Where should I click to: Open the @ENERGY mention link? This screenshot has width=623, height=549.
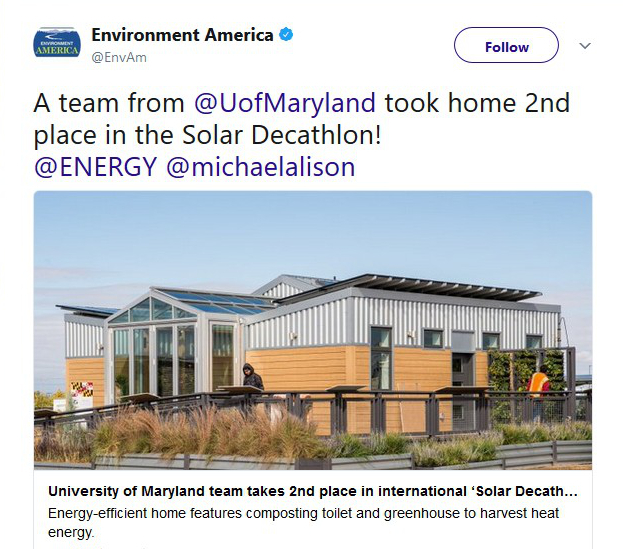click(95, 166)
